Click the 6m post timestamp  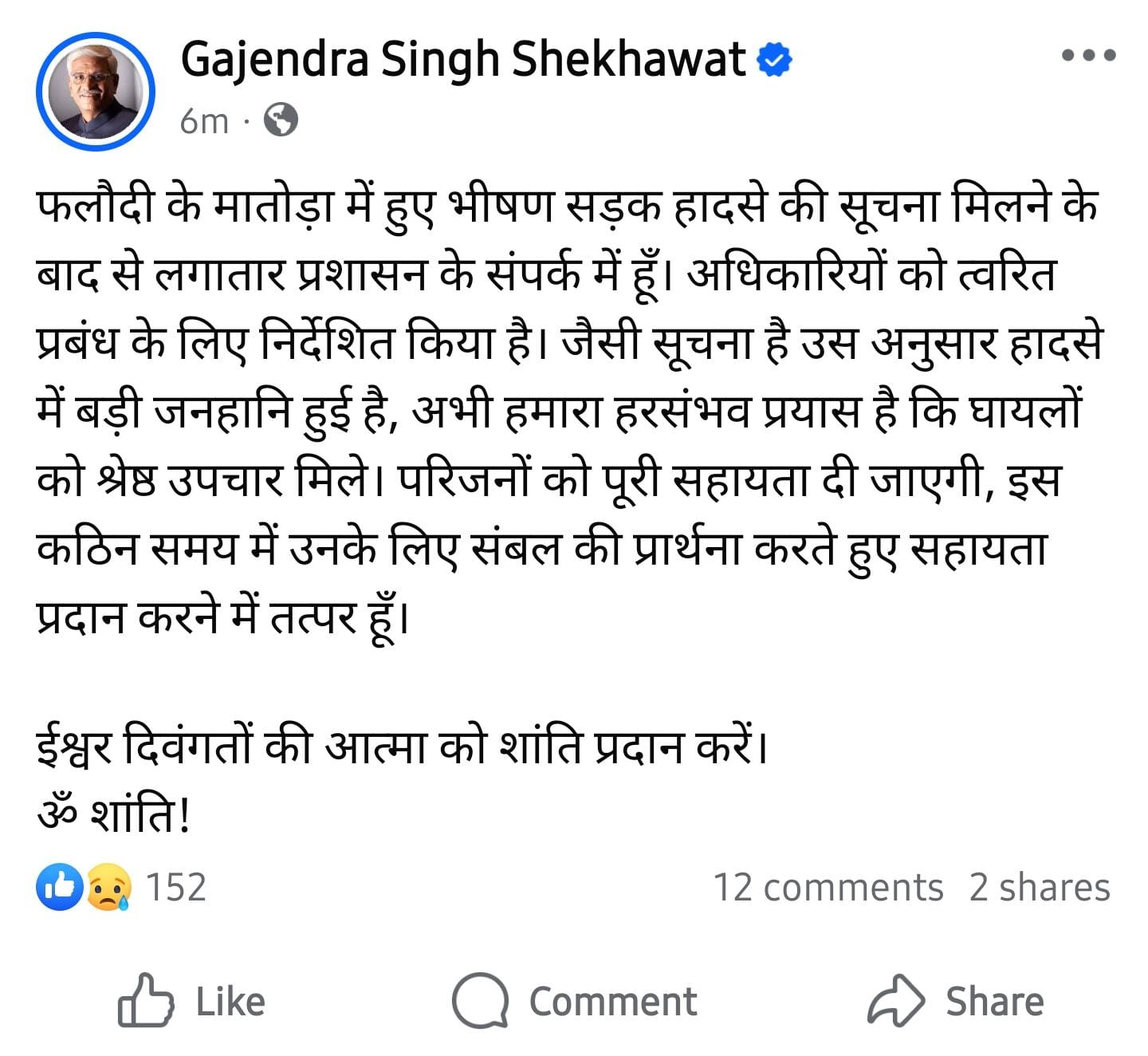[204, 121]
